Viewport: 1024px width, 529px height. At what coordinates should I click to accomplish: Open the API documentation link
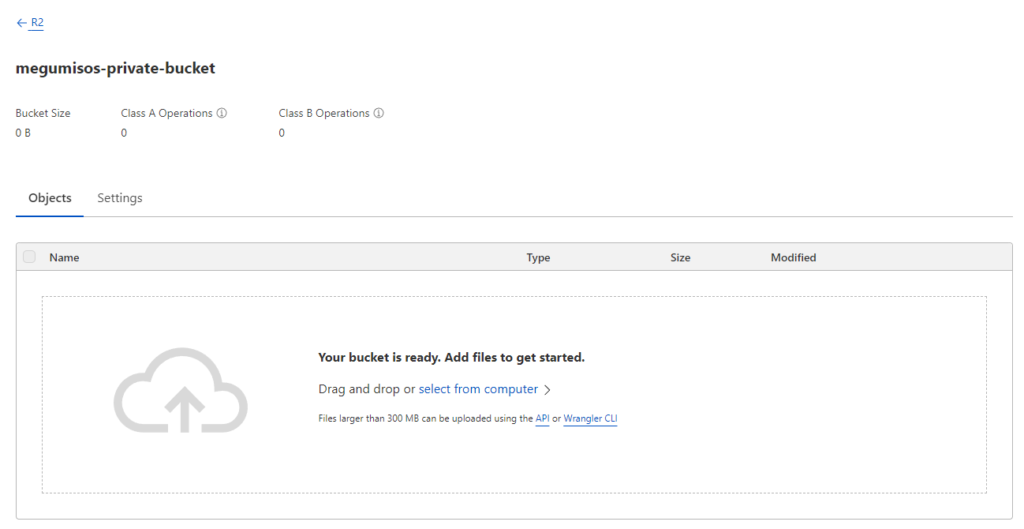(542, 419)
